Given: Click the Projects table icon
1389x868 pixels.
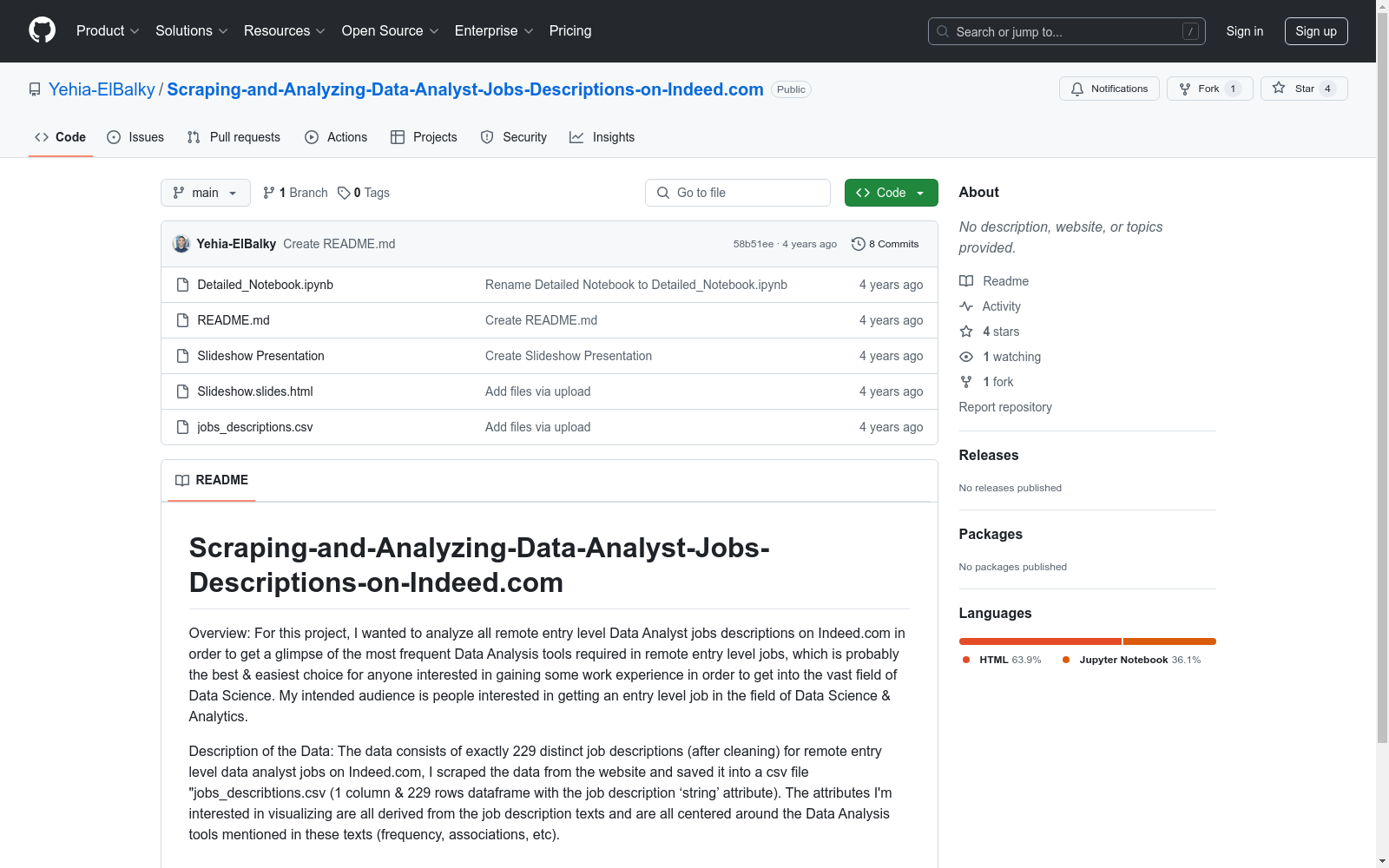Looking at the screenshot, I should click(x=398, y=137).
